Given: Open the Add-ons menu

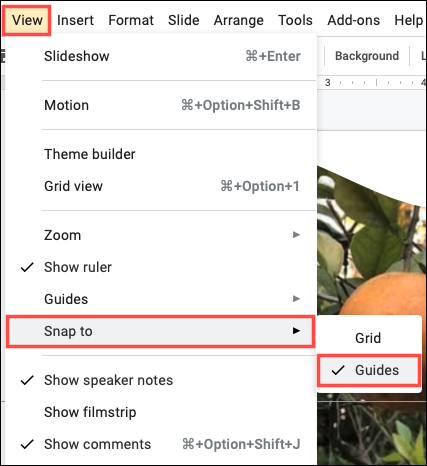Looking at the screenshot, I should tap(354, 20).
